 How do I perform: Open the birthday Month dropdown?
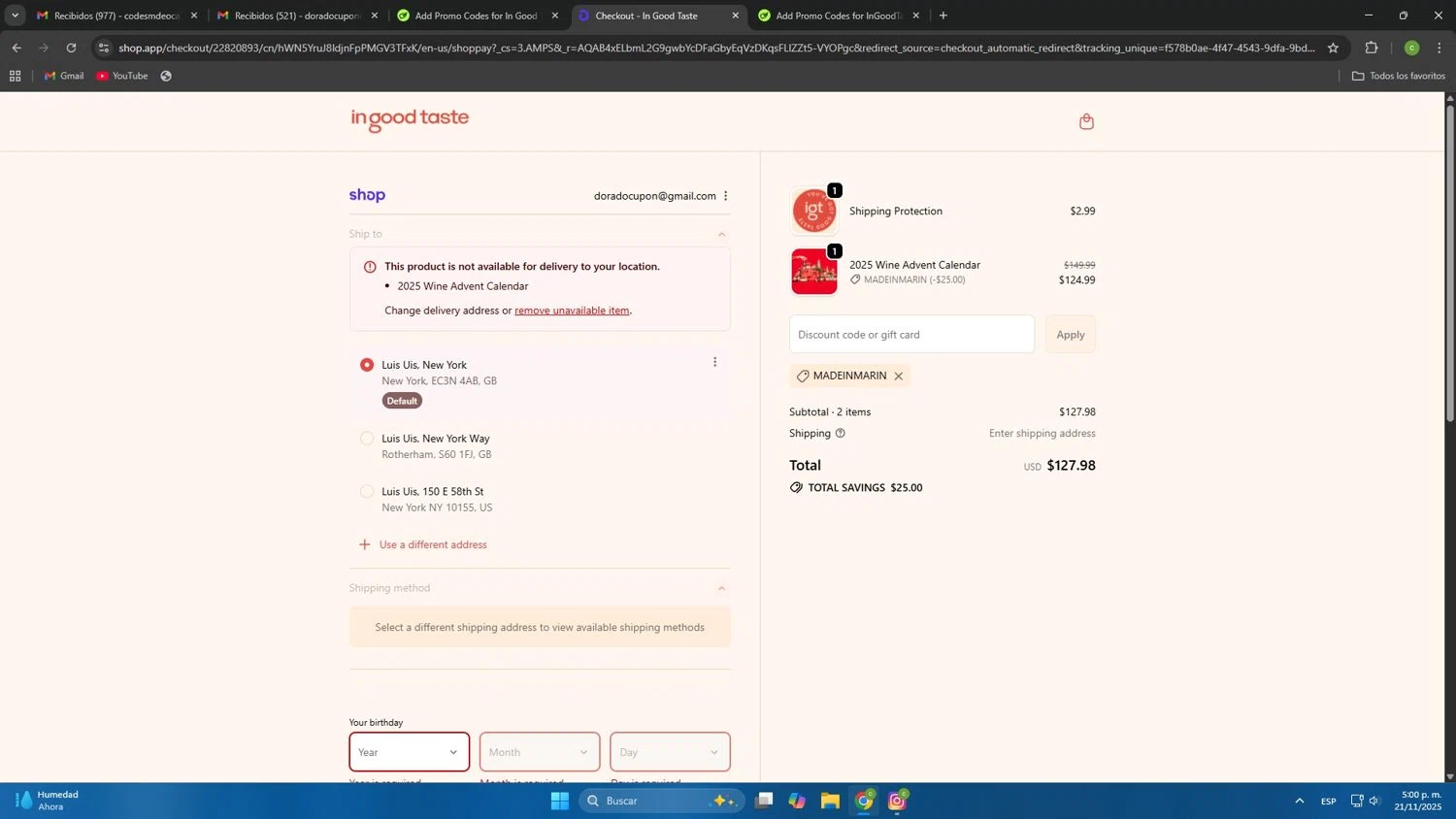pyautogui.click(x=540, y=752)
